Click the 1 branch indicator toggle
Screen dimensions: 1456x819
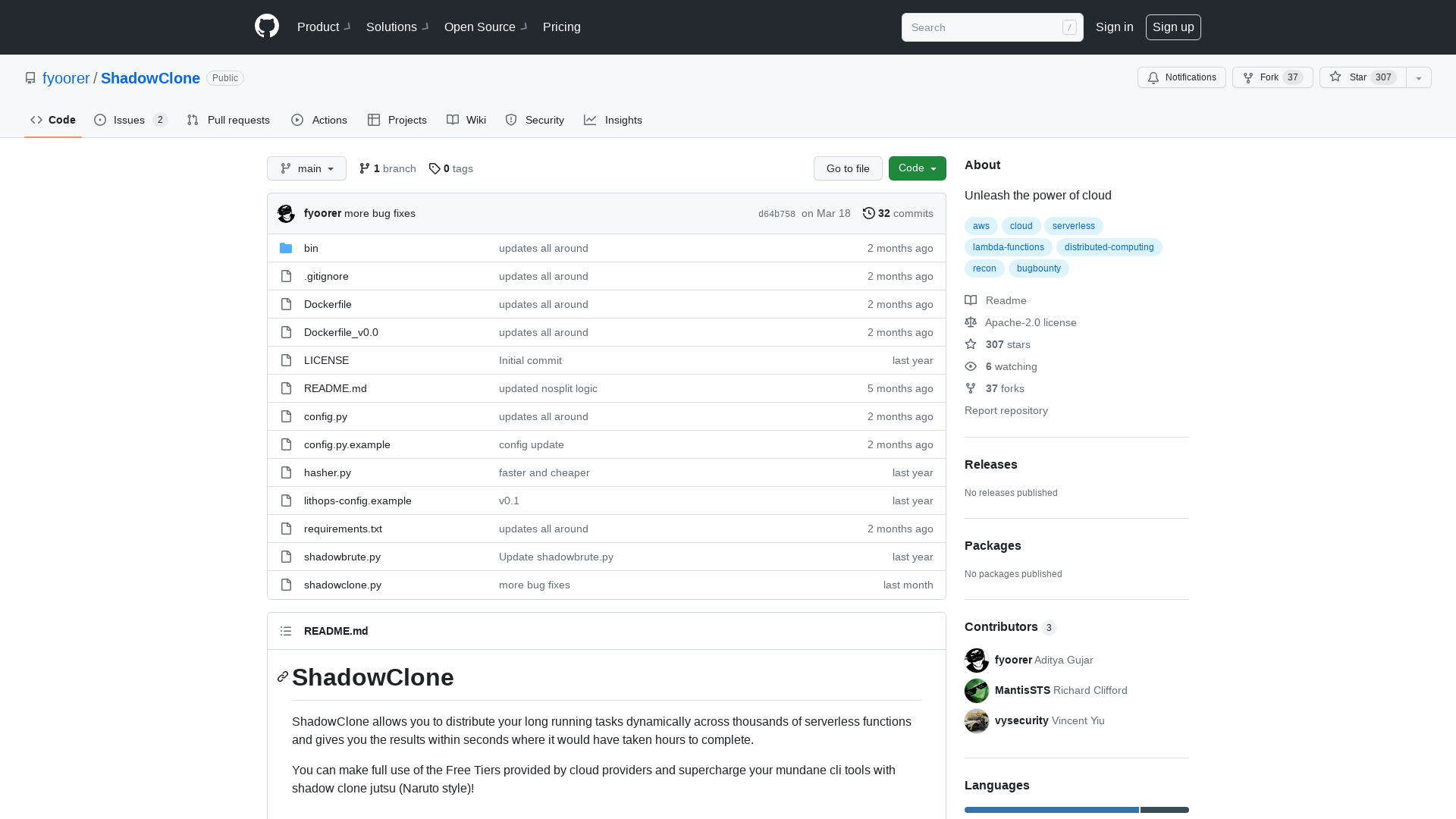(x=387, y=168)
